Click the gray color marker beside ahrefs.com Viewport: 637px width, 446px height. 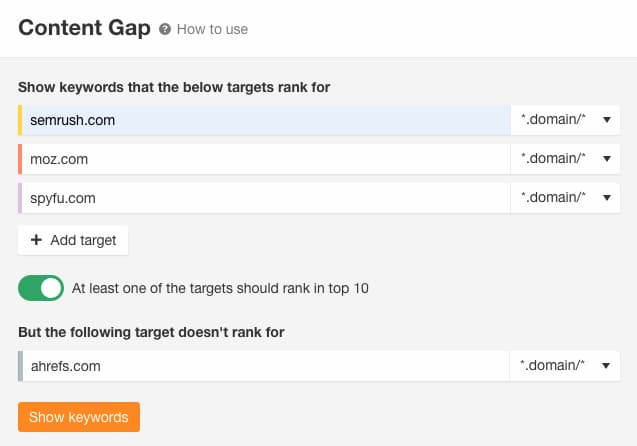tap(20, 366)
